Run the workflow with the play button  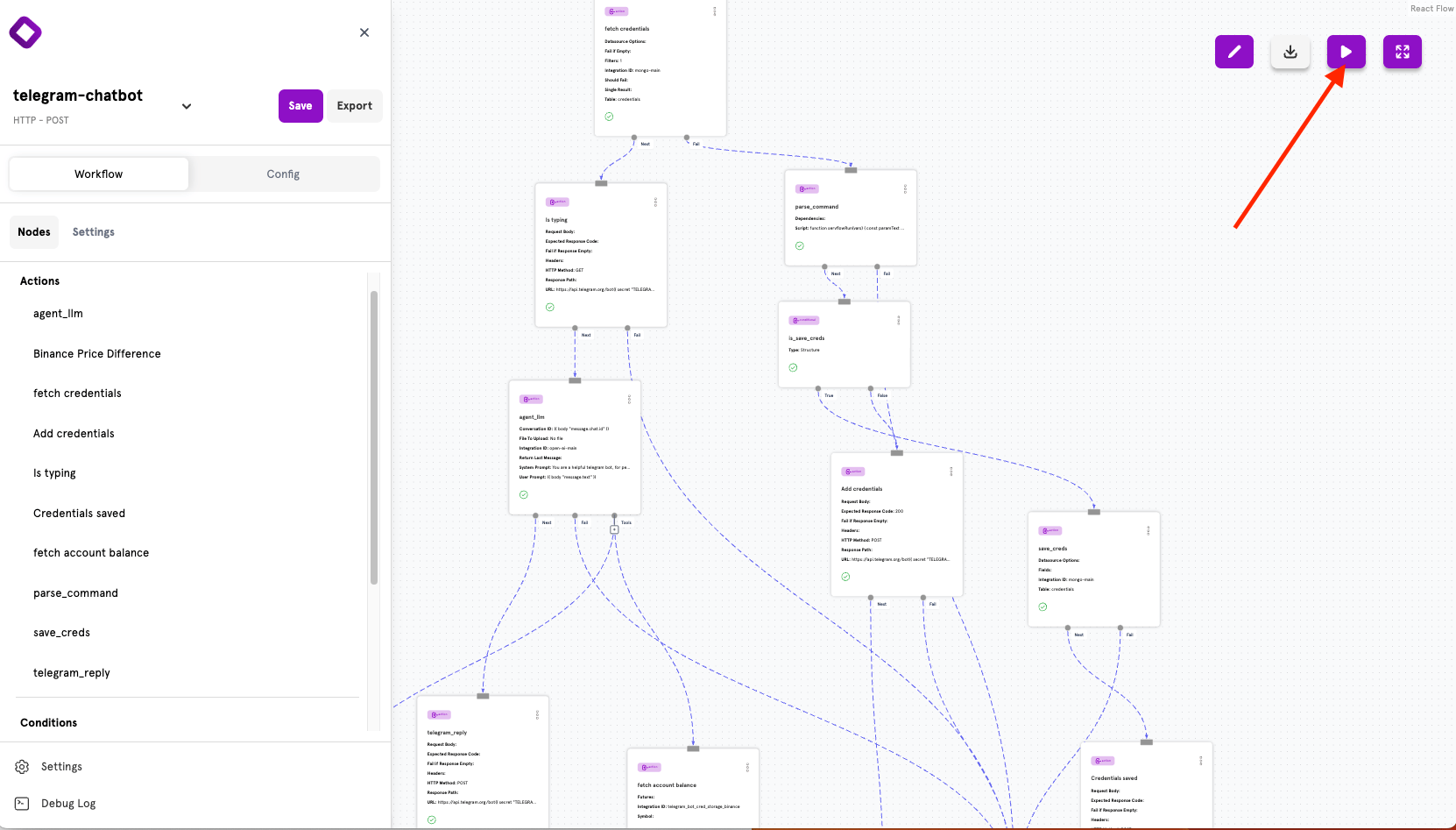coord(1346,52)
